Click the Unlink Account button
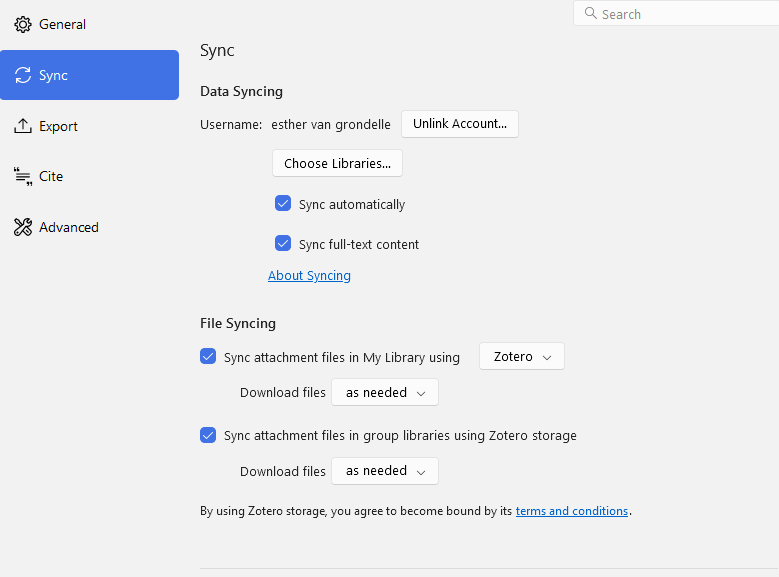Screen dimensions: 779x577 coord(460,124)
